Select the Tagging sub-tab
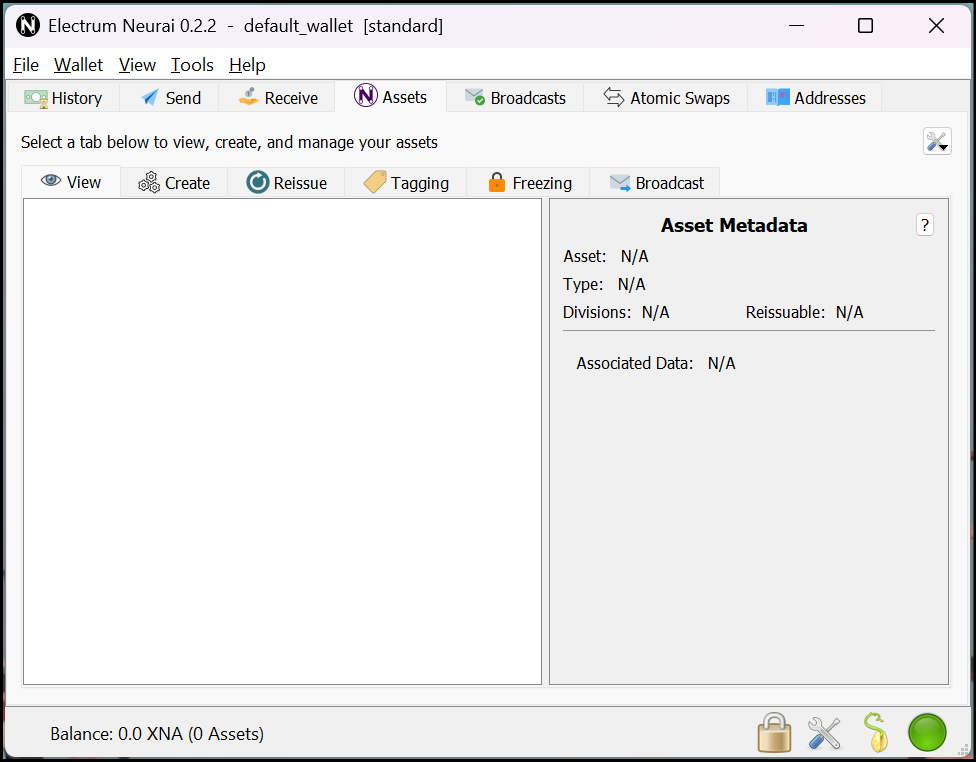Image resolution: width=976 pixels, height=762 pixels. pyautogui.click(x=406, y=183)
